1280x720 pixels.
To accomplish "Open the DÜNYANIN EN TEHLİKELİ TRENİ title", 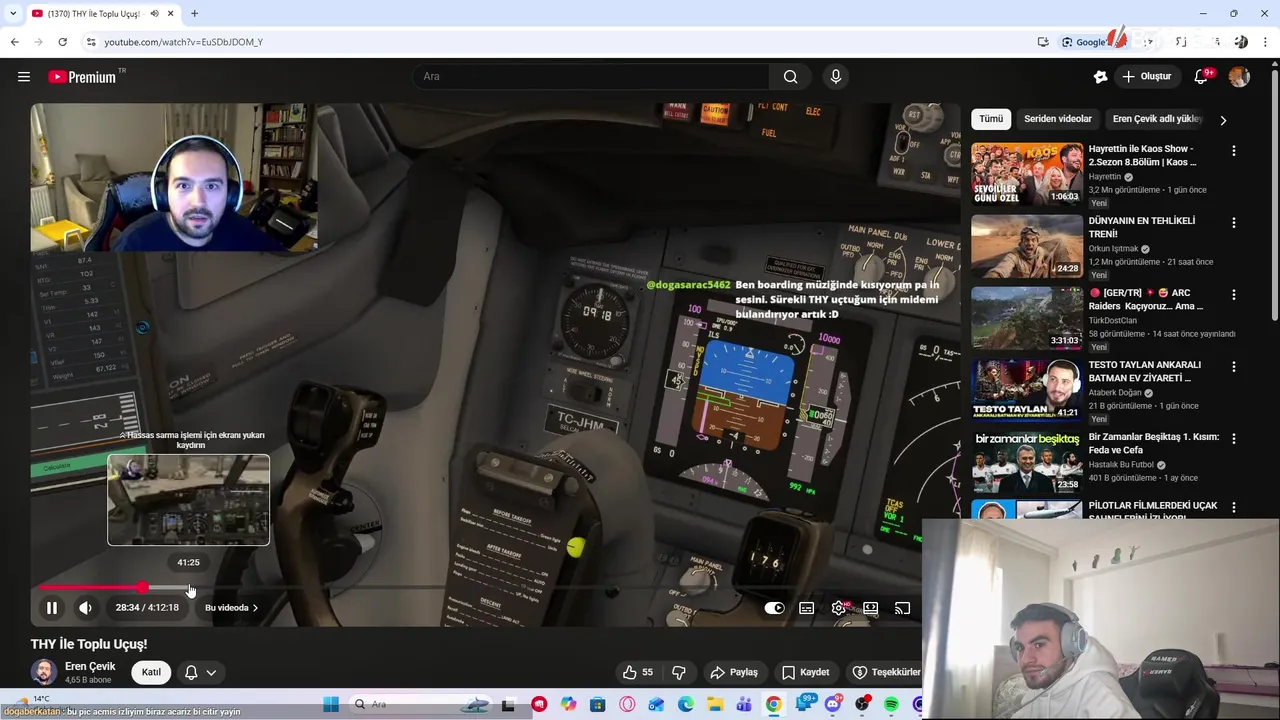I will 1141,227.
